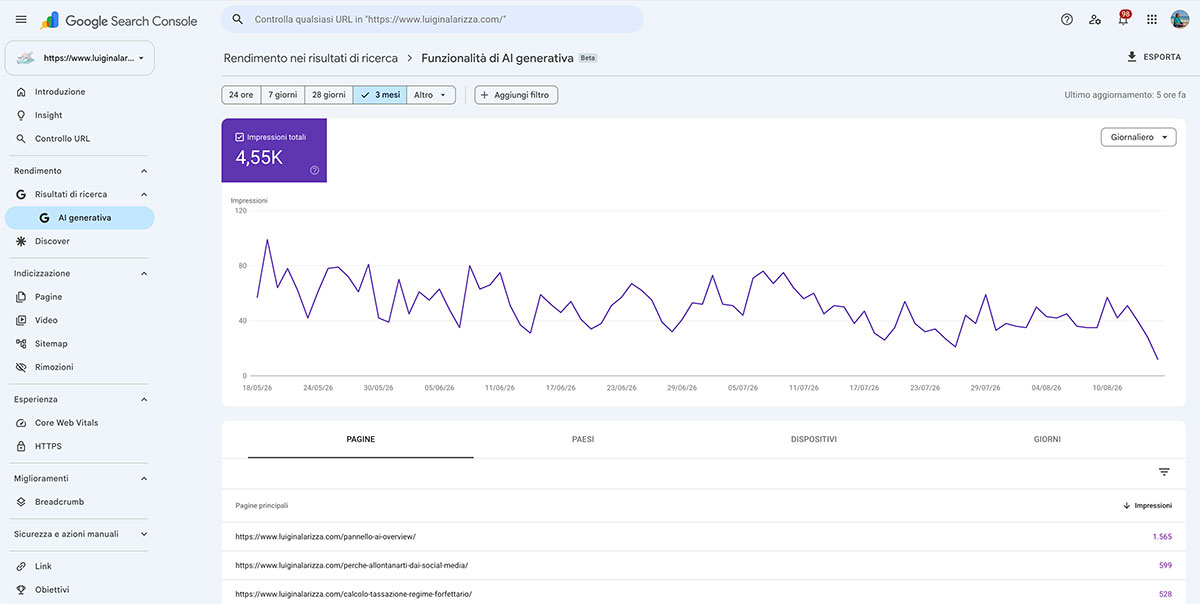Sort by Impressioni column header
1200x604 pixels.
click(x=1148, y=506)
